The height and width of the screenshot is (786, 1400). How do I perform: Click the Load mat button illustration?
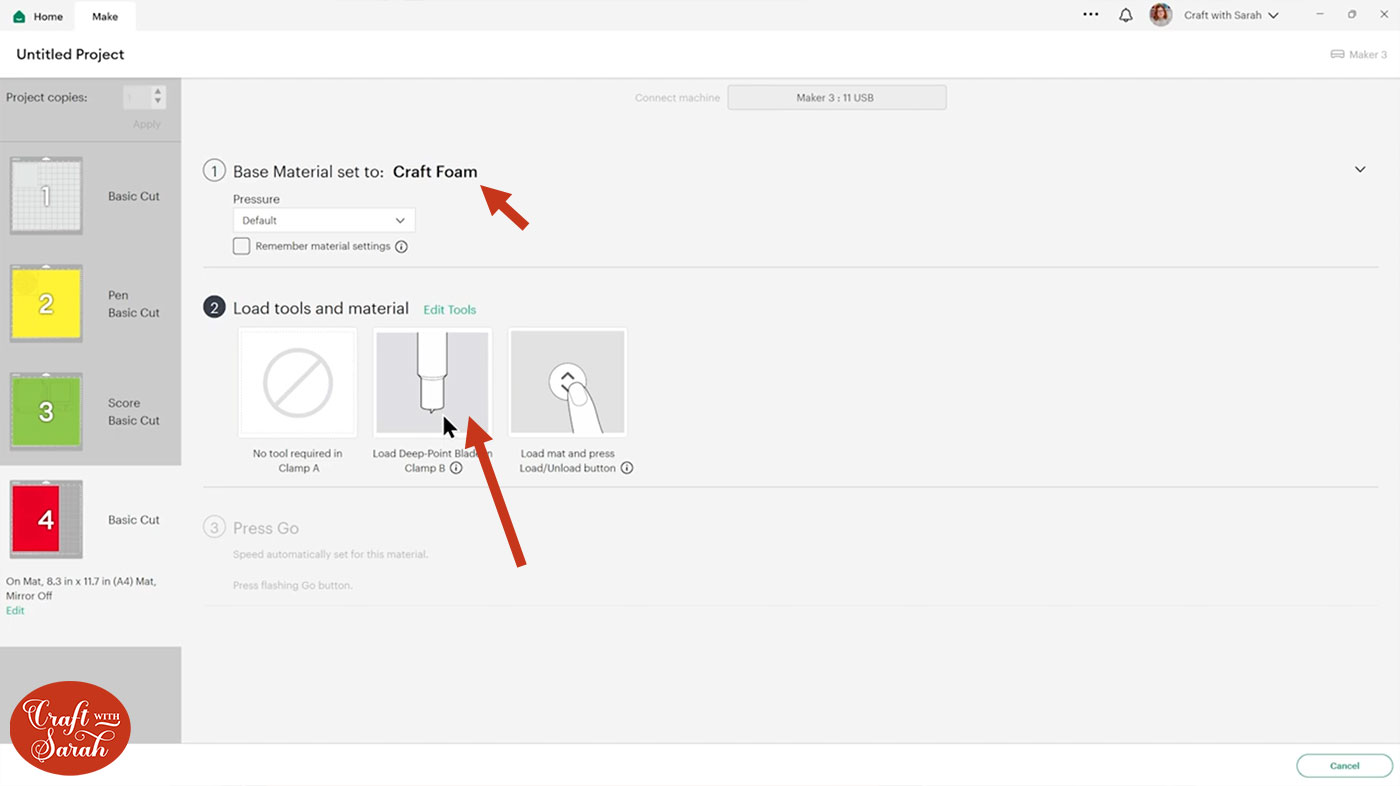567,382
